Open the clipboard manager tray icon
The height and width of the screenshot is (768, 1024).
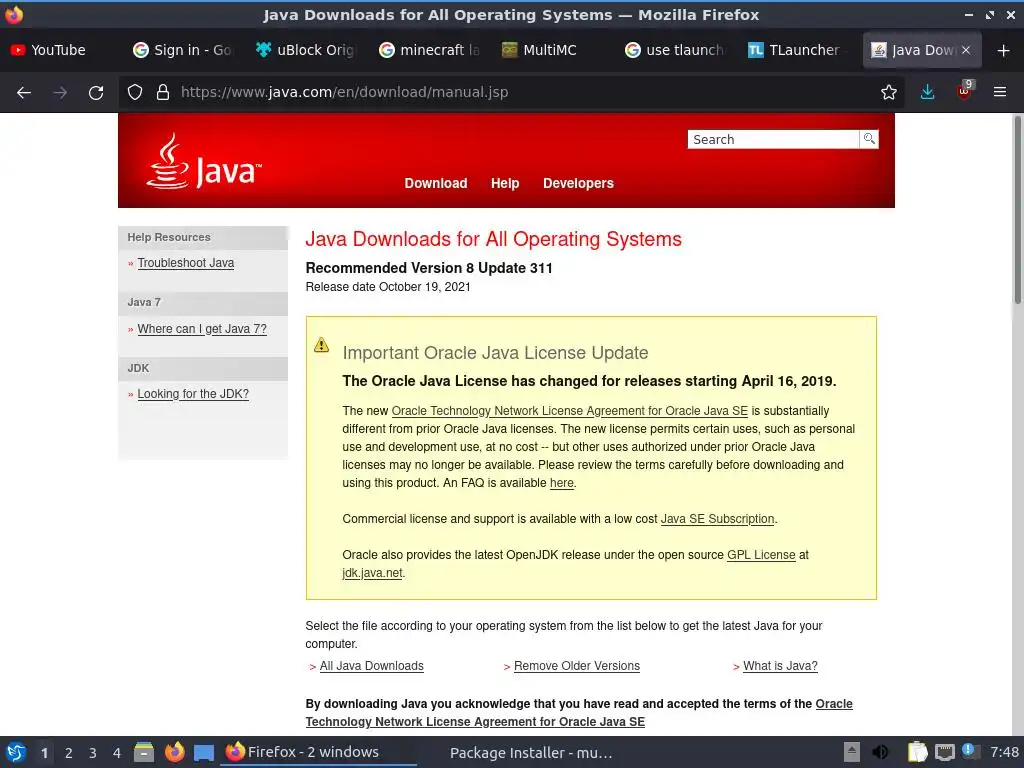point(917,752)
